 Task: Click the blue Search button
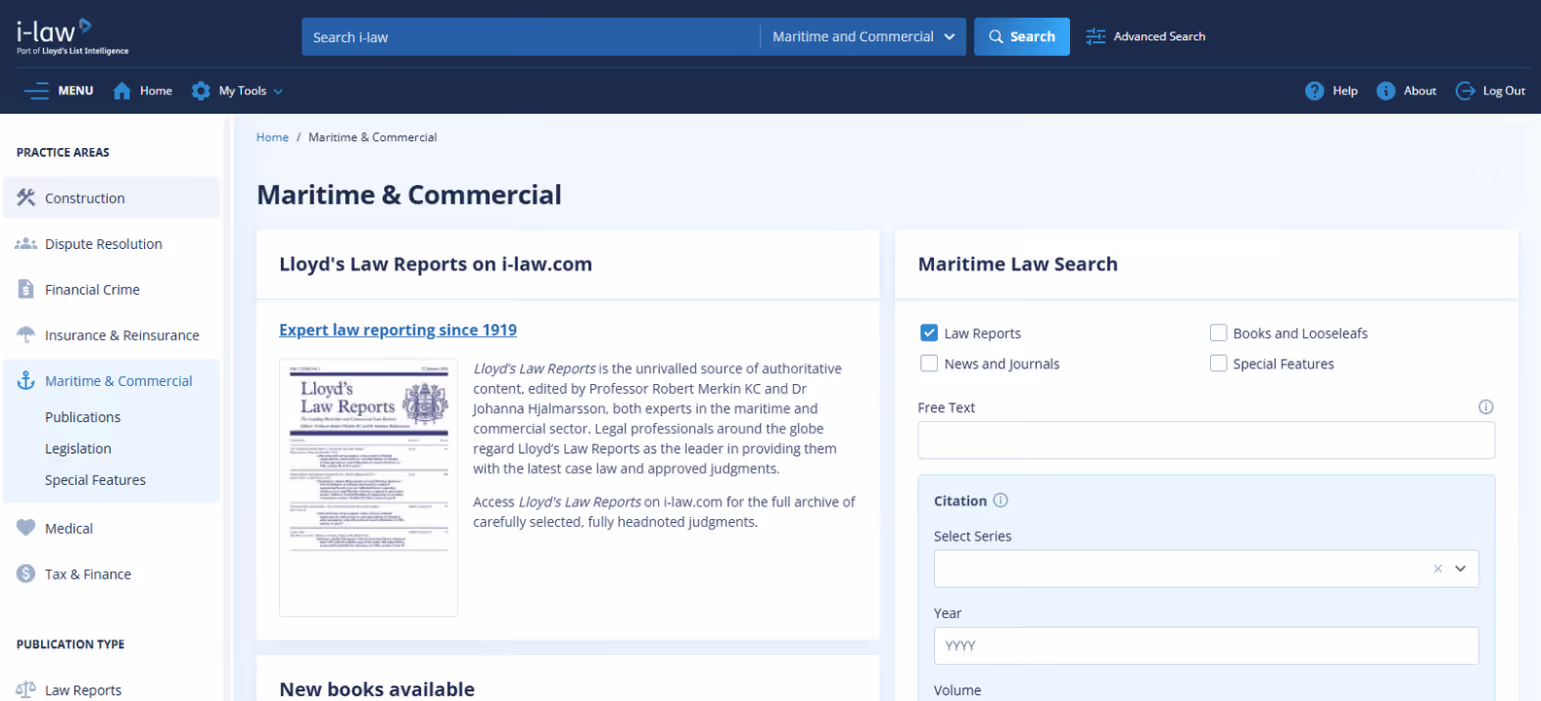point(1022,36)
